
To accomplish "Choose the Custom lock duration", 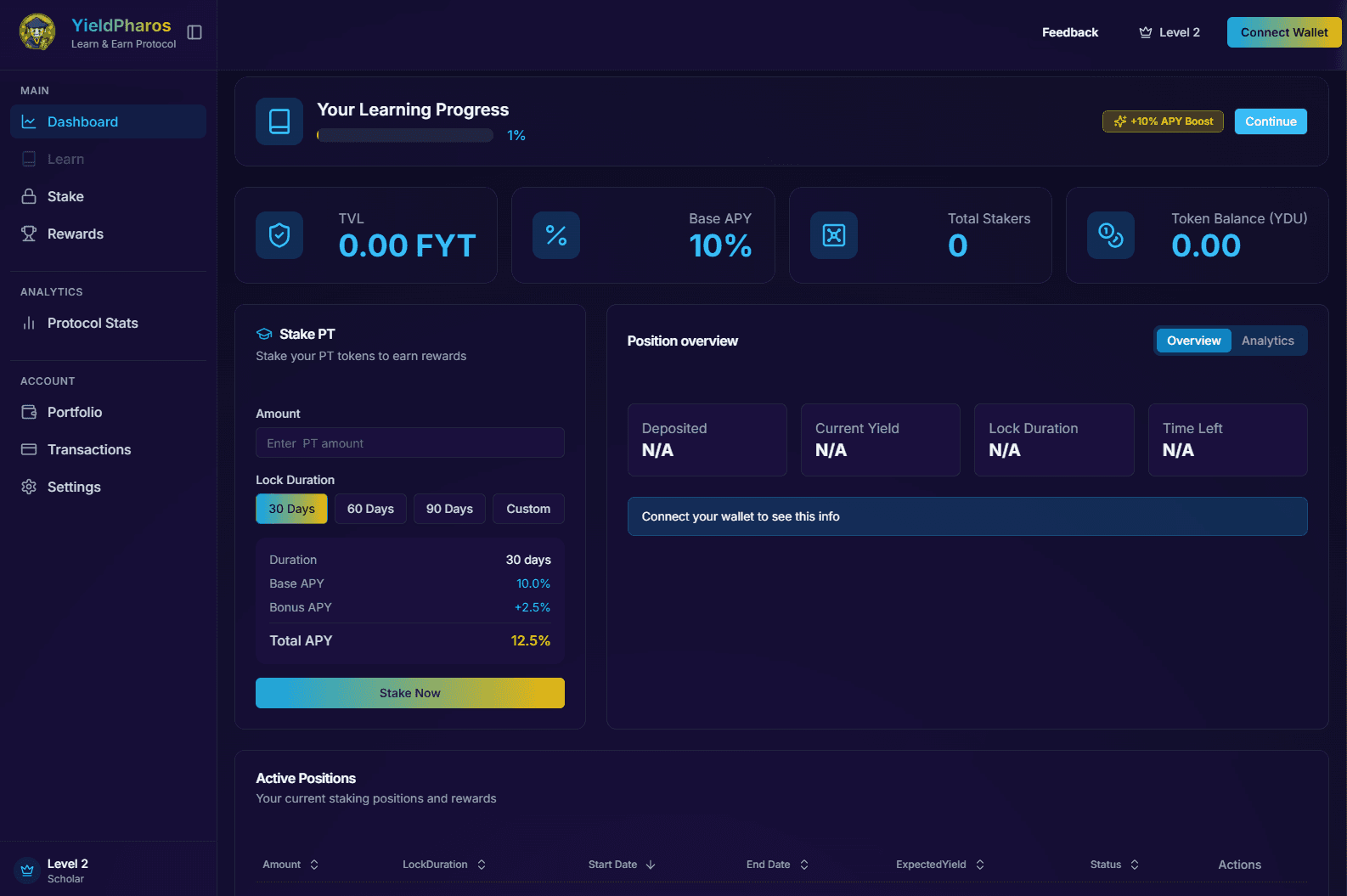I will 528,509.
